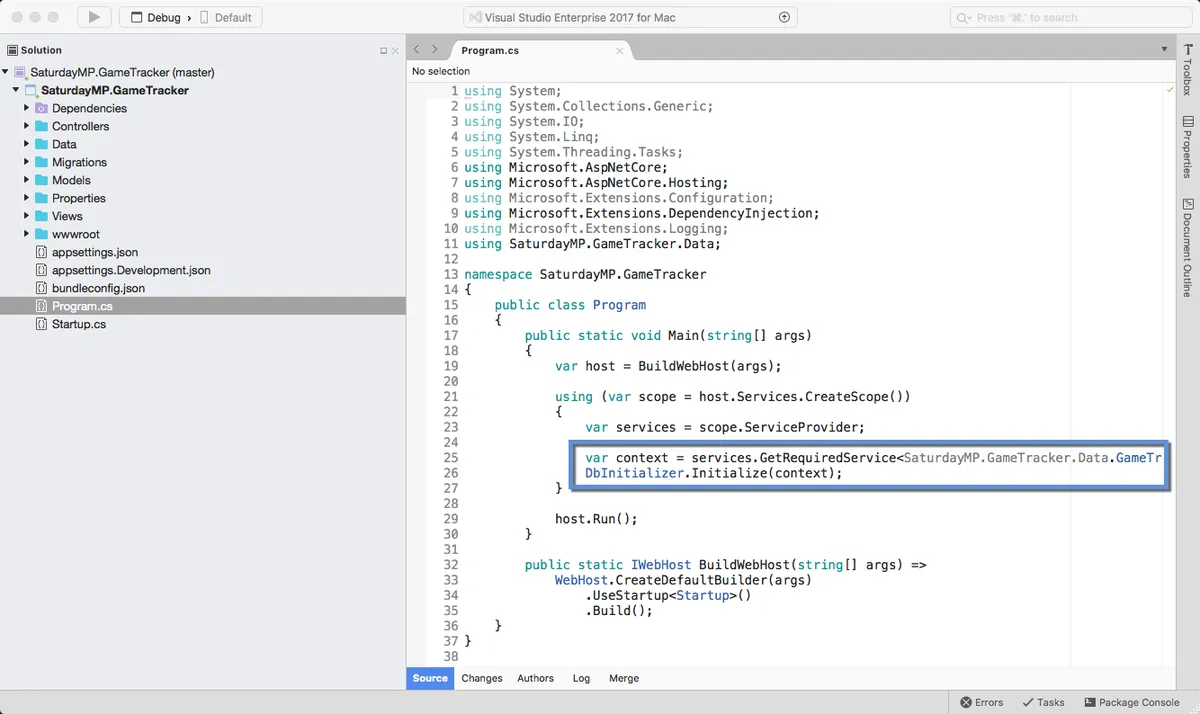
Task: Click 'host.Run();' on line 29
Action: [x=596, y=519]
